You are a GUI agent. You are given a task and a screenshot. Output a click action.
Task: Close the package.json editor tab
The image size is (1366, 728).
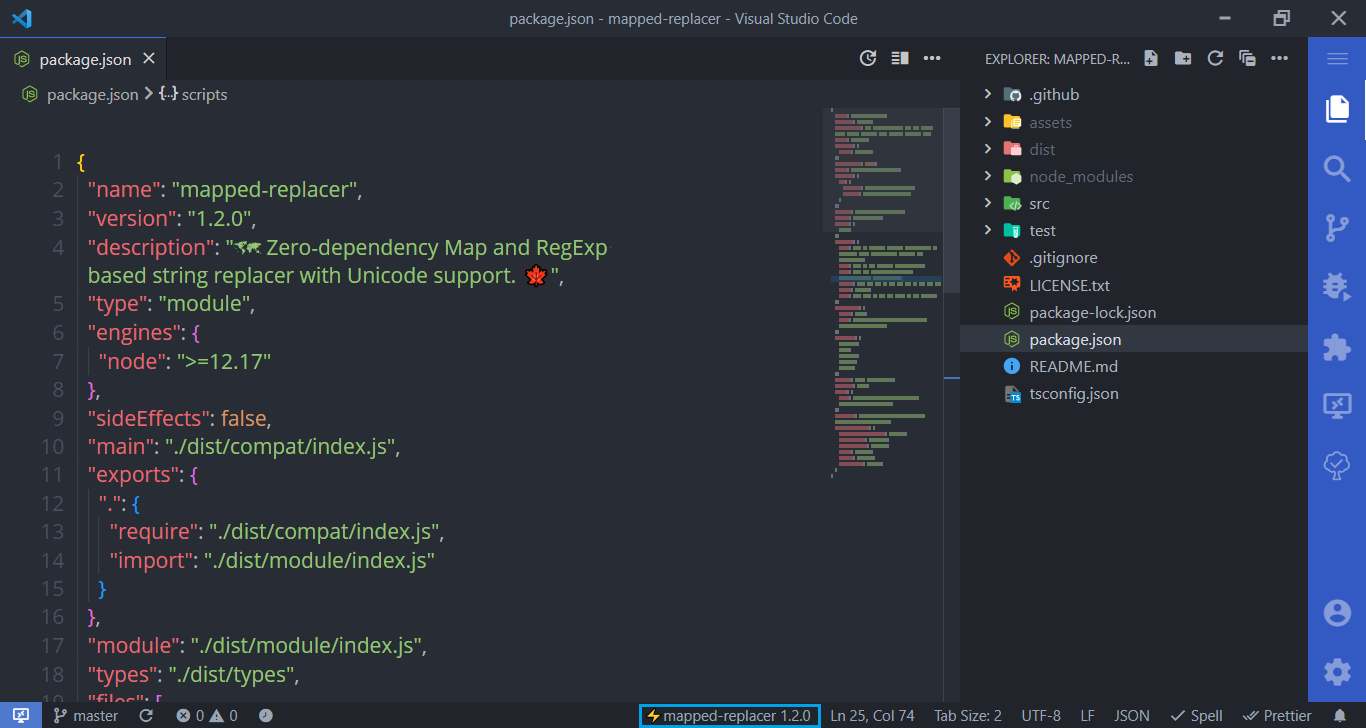click(149, 59)
